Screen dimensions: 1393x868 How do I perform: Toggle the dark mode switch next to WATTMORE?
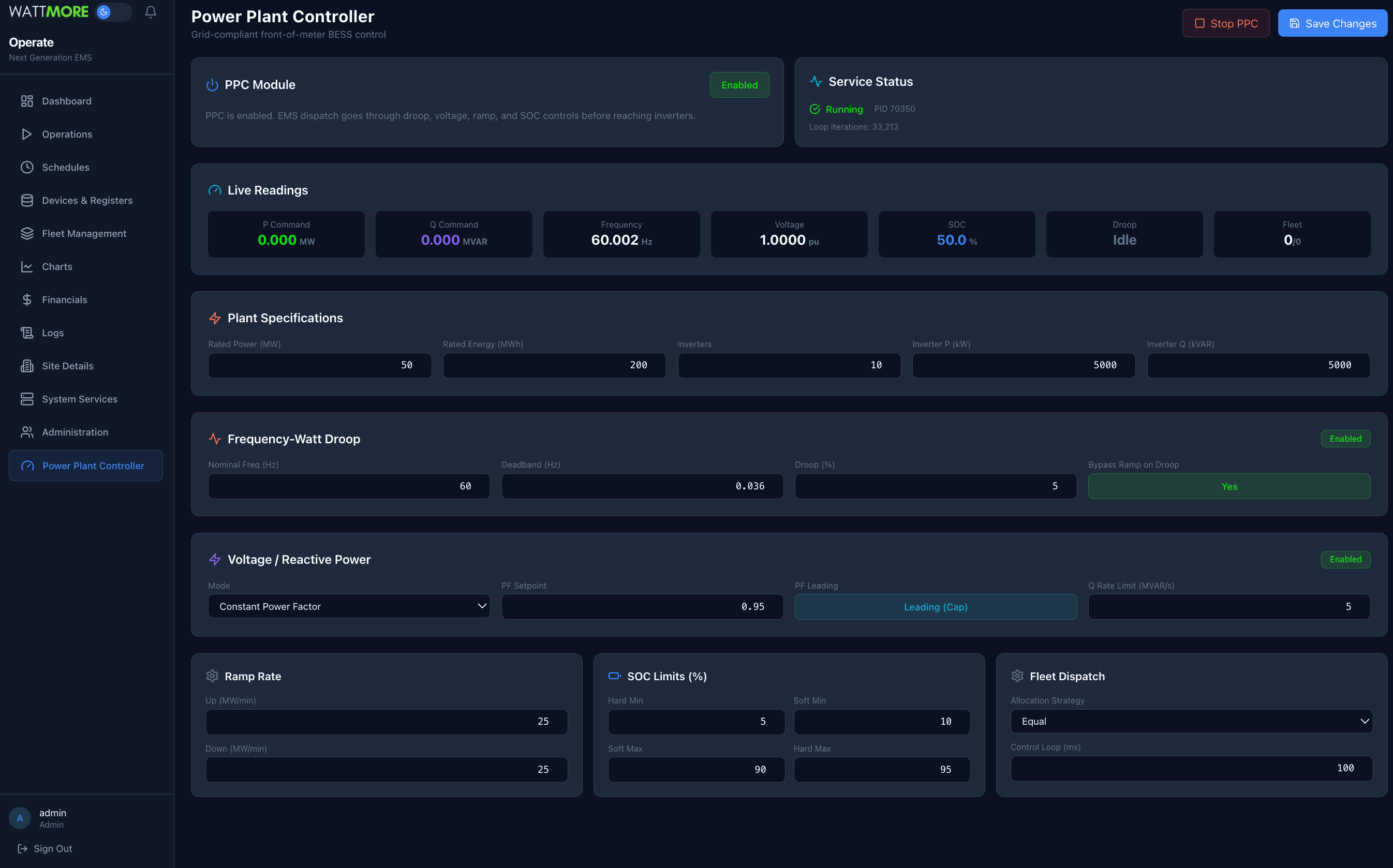pos(113,11)
